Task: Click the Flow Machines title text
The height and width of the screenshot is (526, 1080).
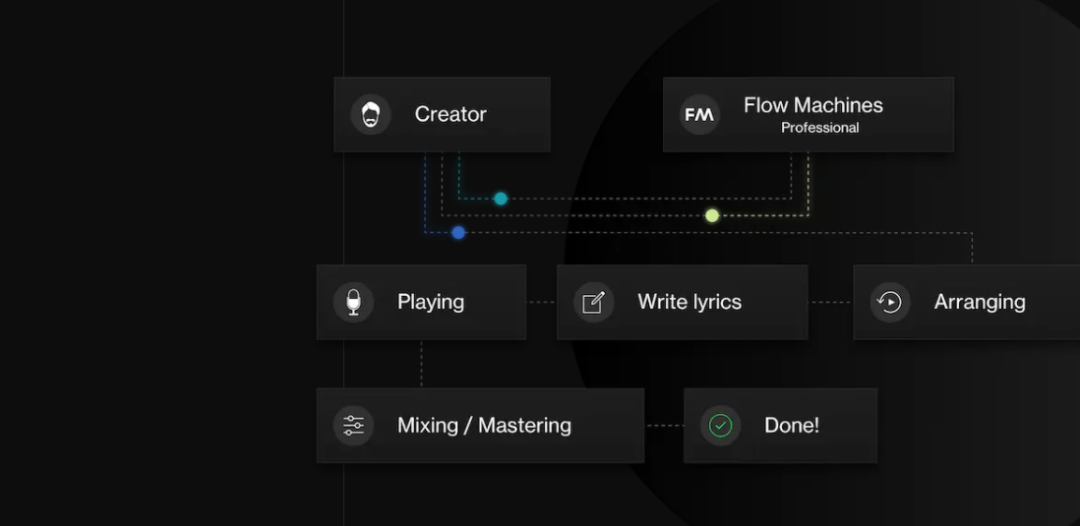Action: [813, 105]
